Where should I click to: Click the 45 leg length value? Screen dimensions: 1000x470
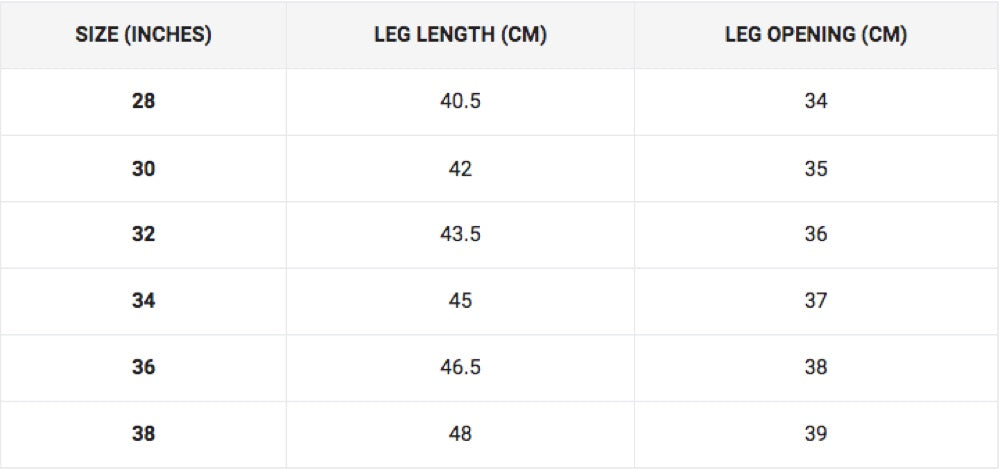click(460, 301)
